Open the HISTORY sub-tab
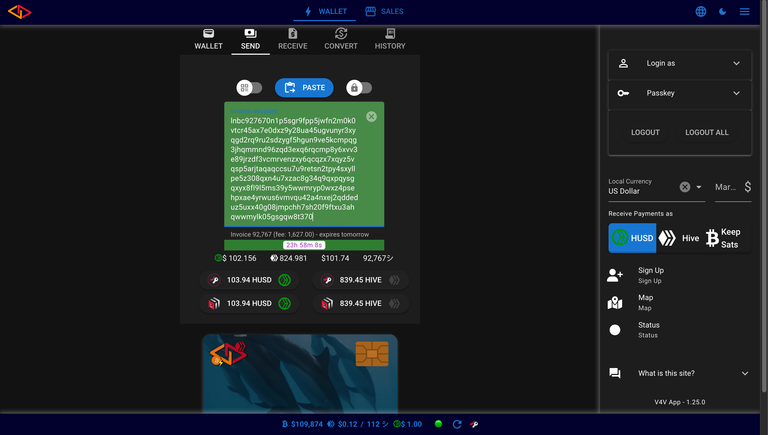This screenshot has height=435, width=768. pyautogui.click(x=390, y=39)
